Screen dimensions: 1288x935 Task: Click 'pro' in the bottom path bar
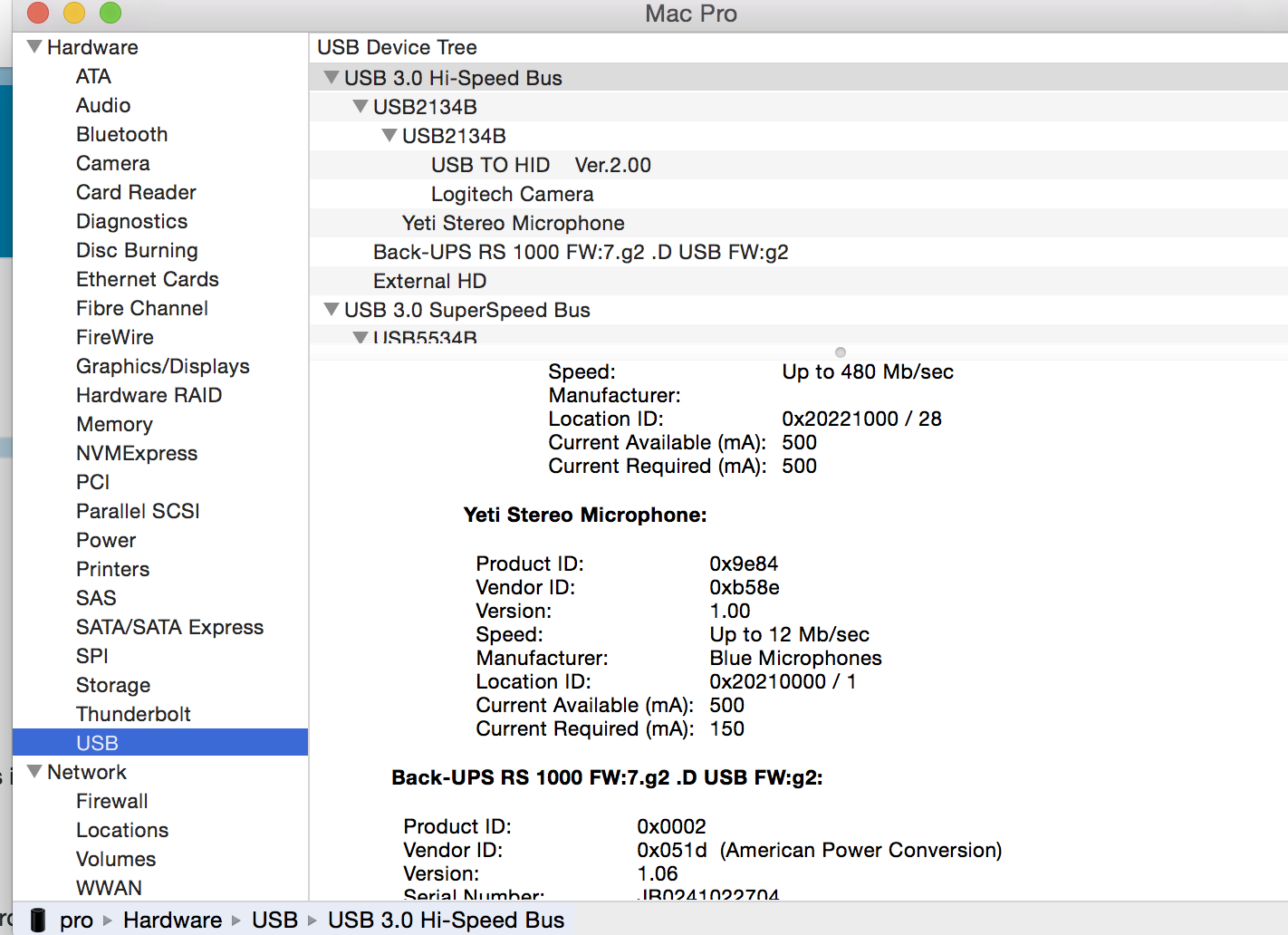(x=77, y=921)
